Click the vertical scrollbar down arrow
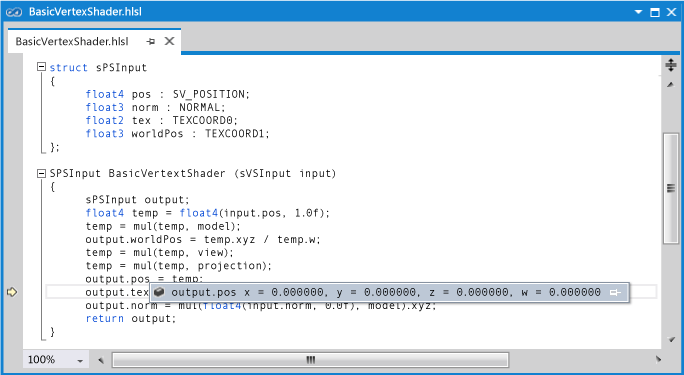Image resolution: width=684 pixels, height=375 pixels. point(671,339)
